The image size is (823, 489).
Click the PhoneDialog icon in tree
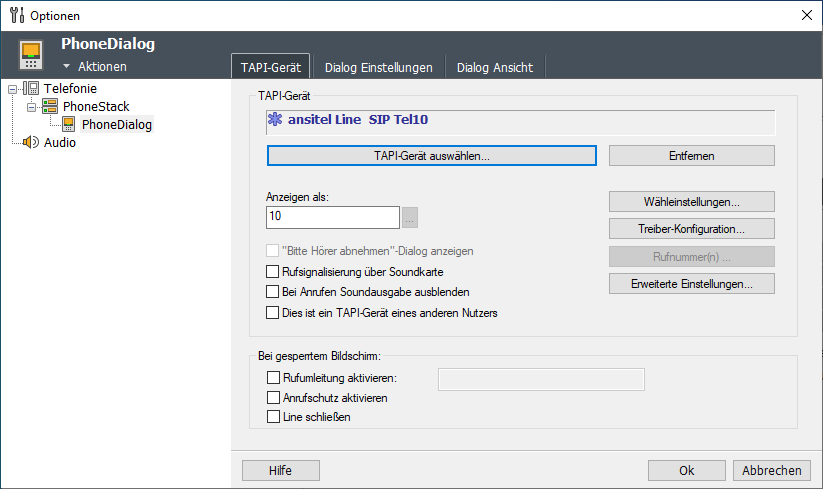pyautogui.click(x=69, y=124)
